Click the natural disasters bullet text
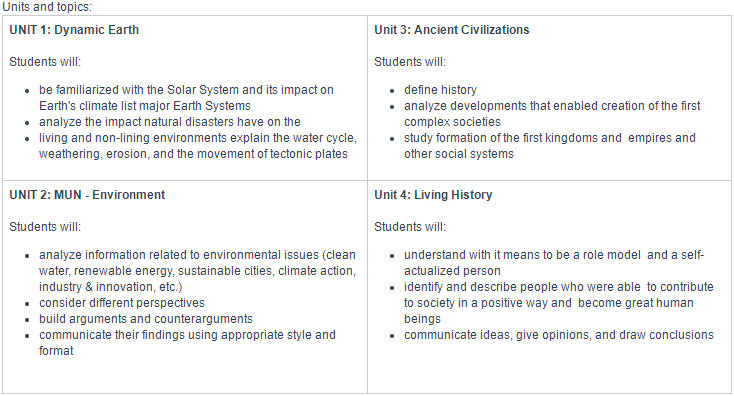The width and height of the screenshot is (734, 396). (169, 122)
